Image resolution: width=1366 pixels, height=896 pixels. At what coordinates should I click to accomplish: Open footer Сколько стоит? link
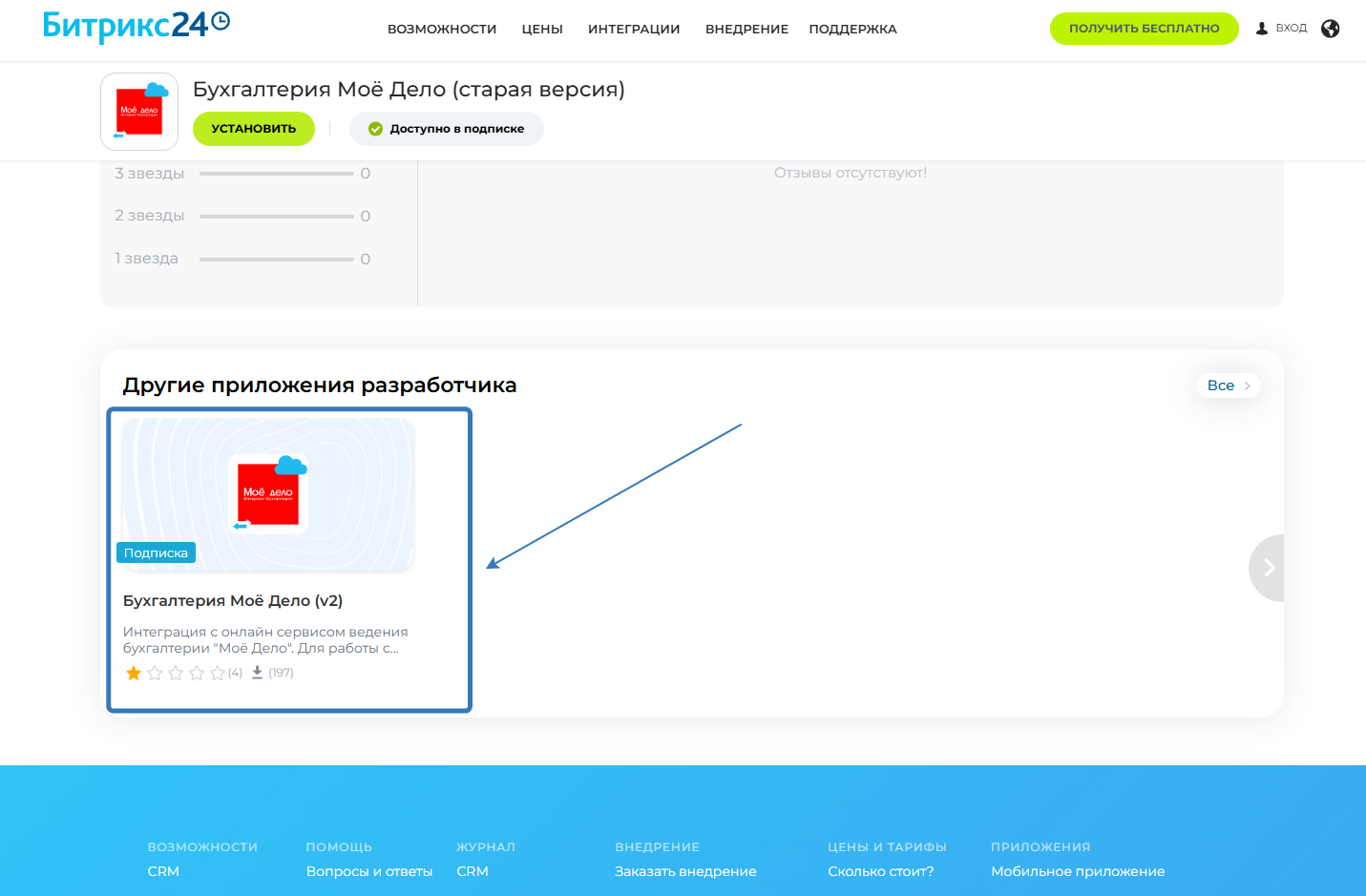[x=881, y=871]
